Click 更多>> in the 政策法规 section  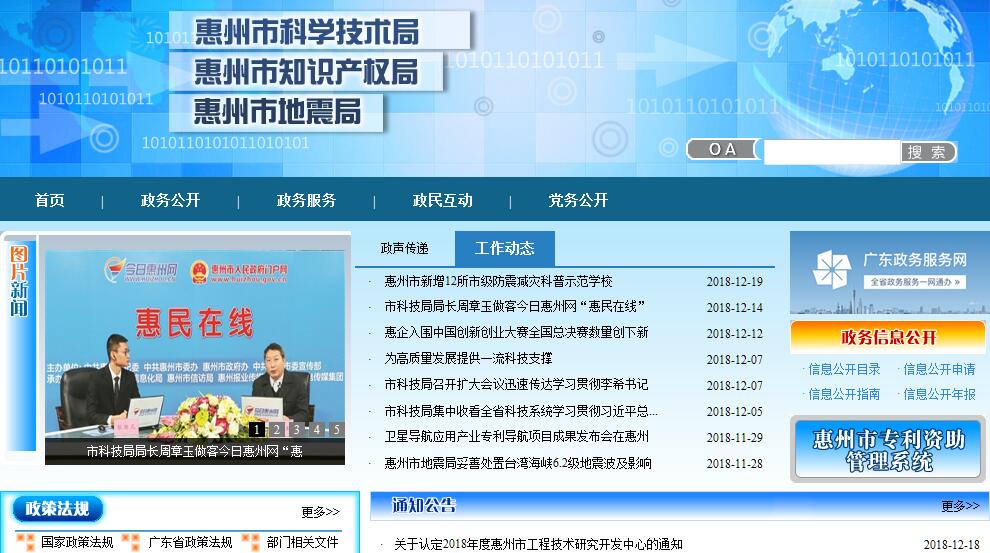[x=320, y=512]
